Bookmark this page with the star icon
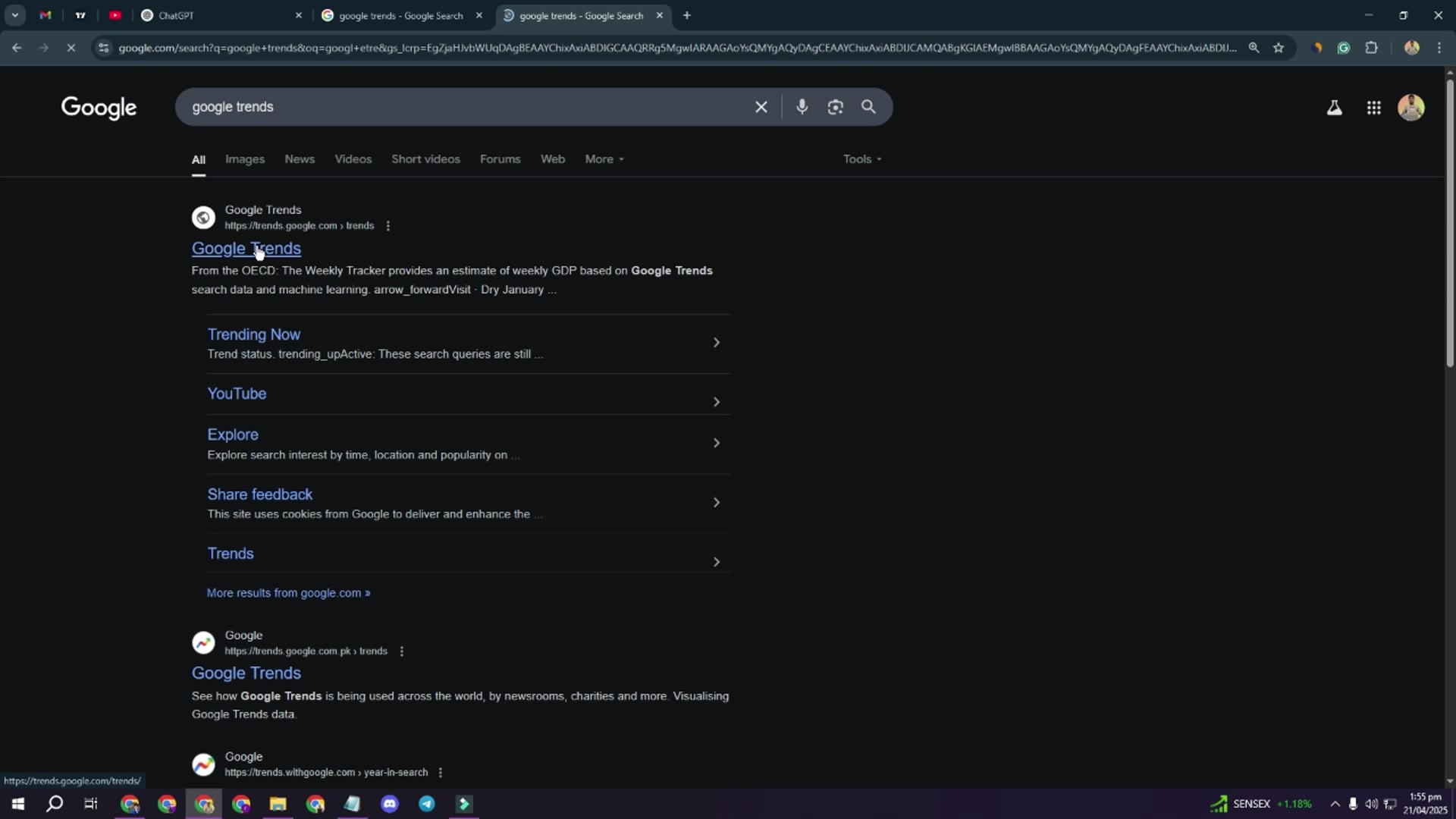The image size is (1456, 819). coord(1279,48)
